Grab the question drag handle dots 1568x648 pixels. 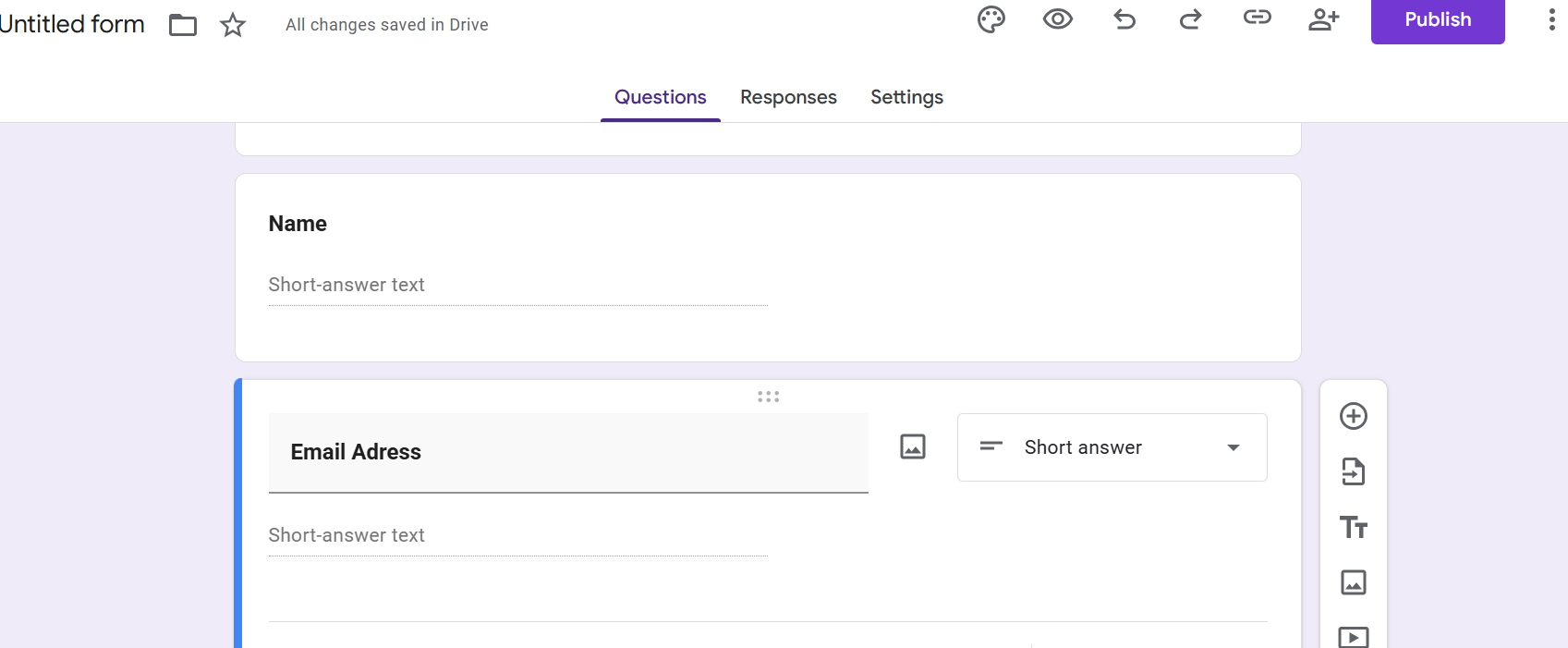click(x=769, y=397)
